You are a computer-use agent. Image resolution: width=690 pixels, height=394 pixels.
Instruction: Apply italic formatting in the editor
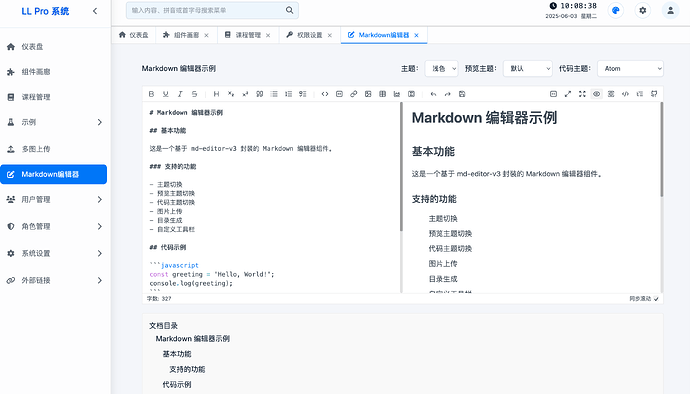180,94
